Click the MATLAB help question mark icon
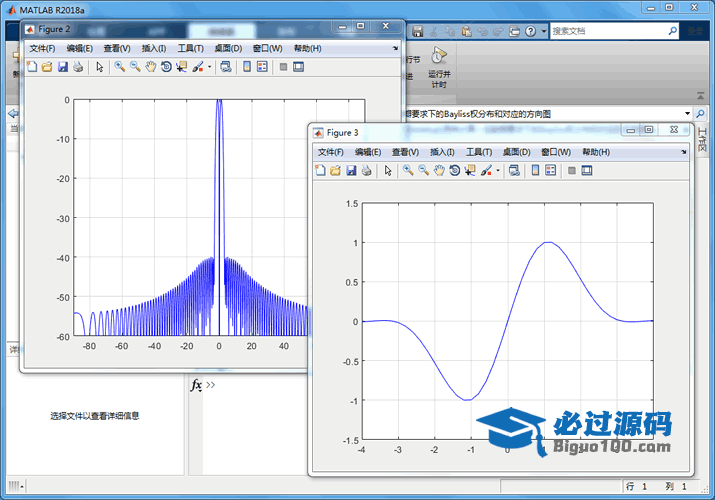 coord(530,32)
